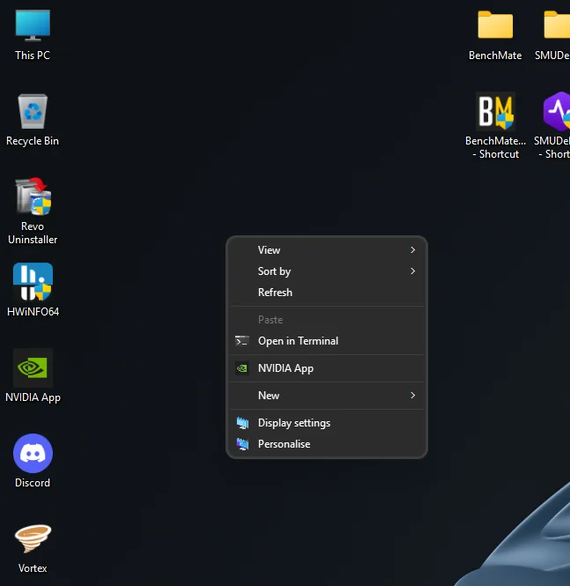The image size is (570, 586).
Task: Expand the New submenu arrow
Action: pos(413,395)
